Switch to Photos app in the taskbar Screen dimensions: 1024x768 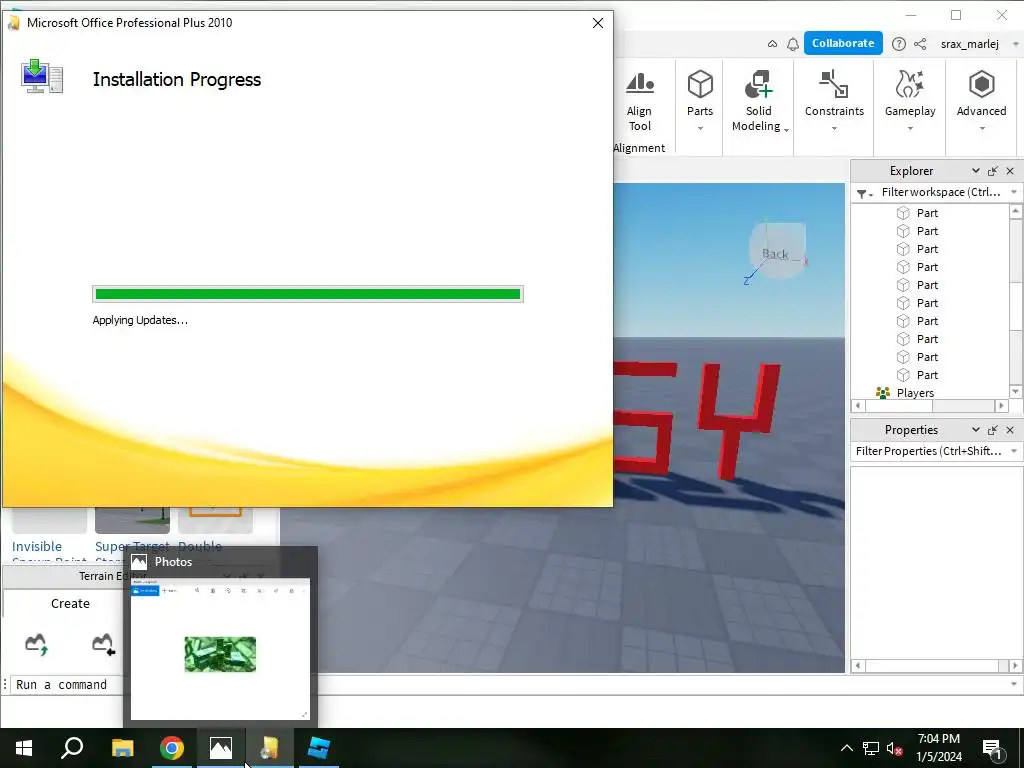click(221, 748)
